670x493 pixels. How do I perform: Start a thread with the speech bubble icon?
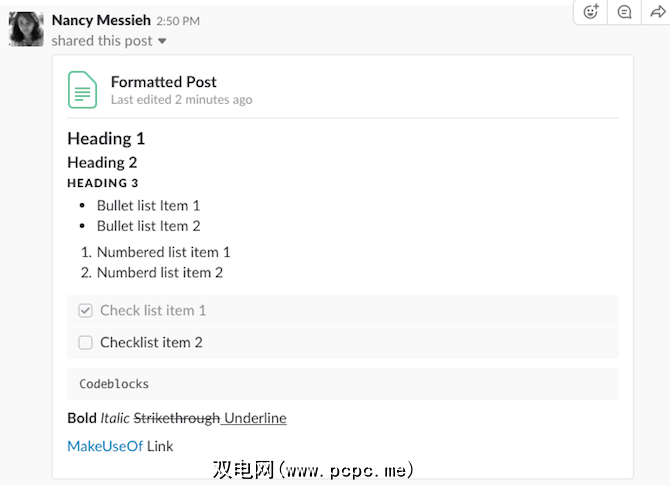(x=624, y=12)
